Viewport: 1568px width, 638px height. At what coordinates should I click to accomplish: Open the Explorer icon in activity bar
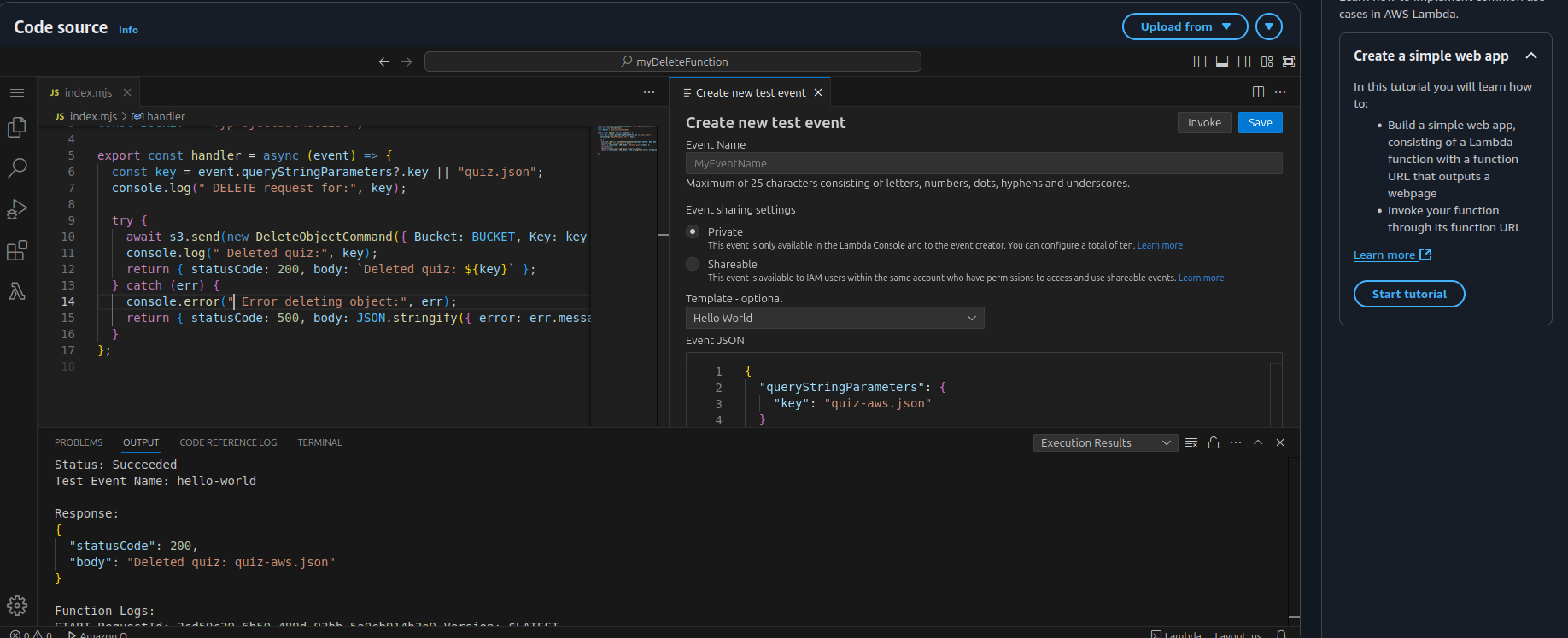(17, 127)
